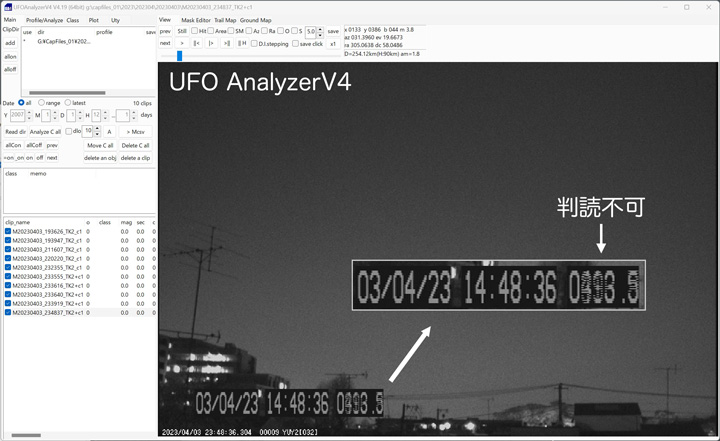Click the allCoff button
Image resolution: width=720 pixels, height=441 pixels.
(x=34, y=145)
